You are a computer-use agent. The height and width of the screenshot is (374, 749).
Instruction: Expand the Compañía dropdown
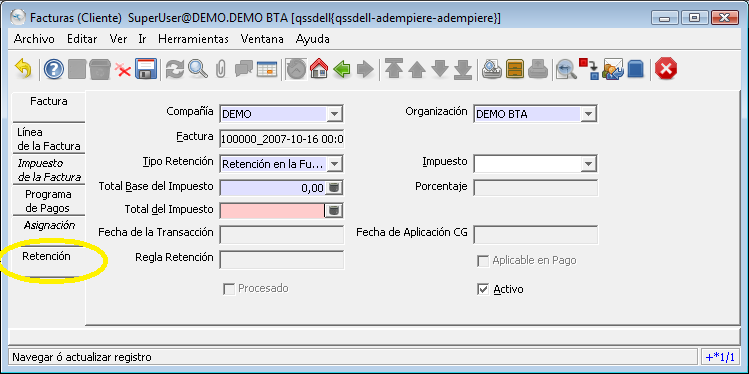[334, 114]
